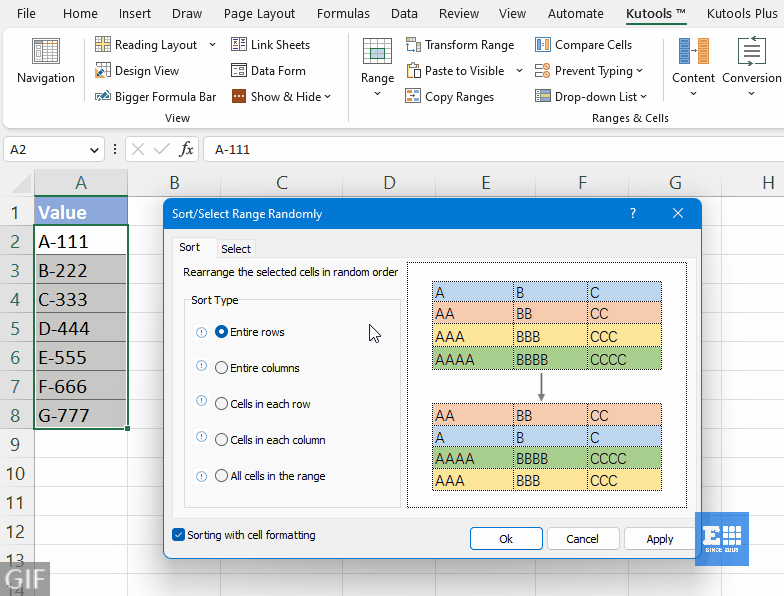Expand the Show & Hide dropdown arrow
The image size is (784, 596).
(x=328, y=96)
